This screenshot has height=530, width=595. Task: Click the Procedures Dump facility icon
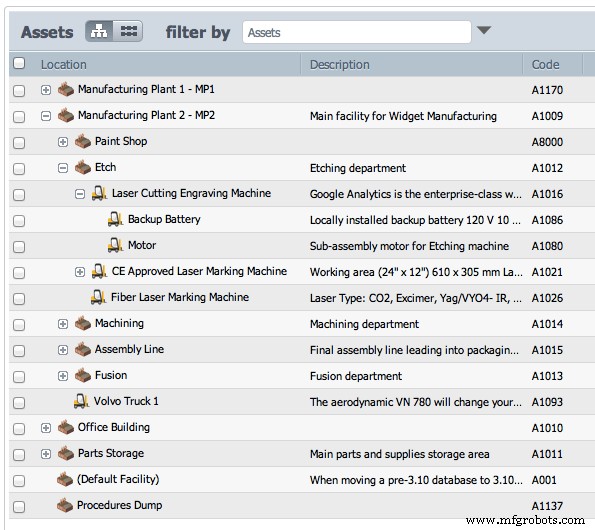pos(65,505)
